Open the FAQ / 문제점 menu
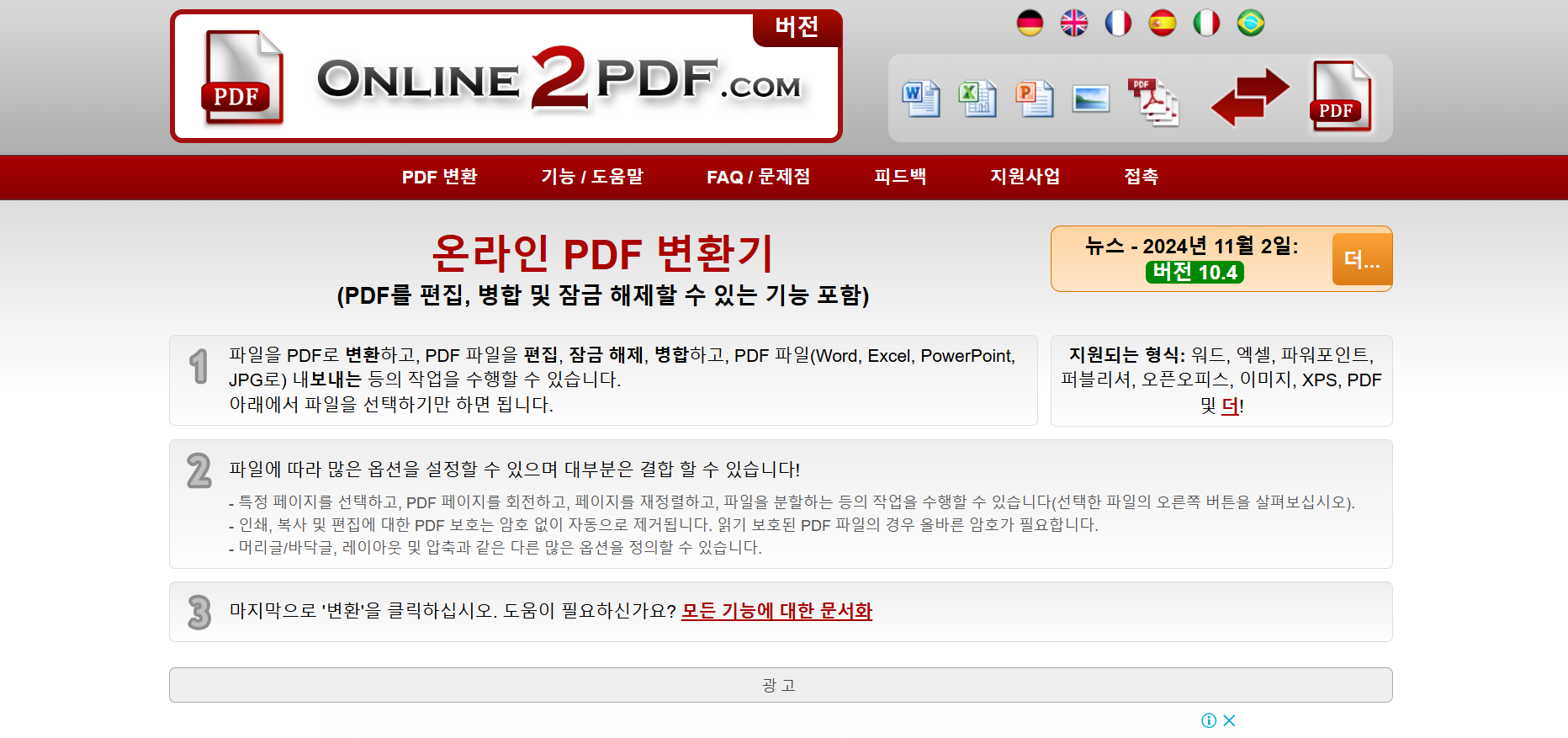Viewport: 1568px width, 738px height. [x=758, y=177]
